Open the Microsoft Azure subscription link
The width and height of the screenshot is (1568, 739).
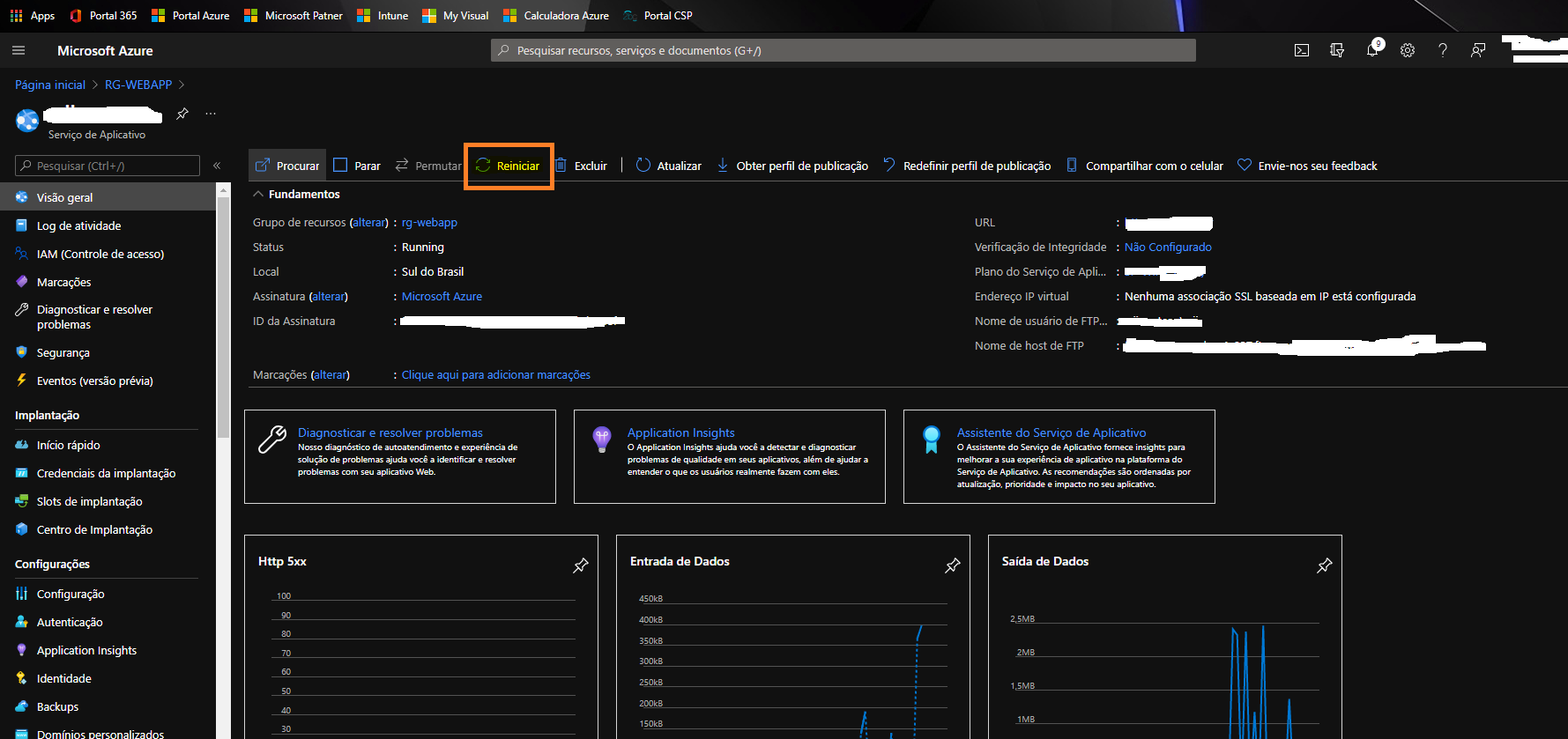coord(442,296)
